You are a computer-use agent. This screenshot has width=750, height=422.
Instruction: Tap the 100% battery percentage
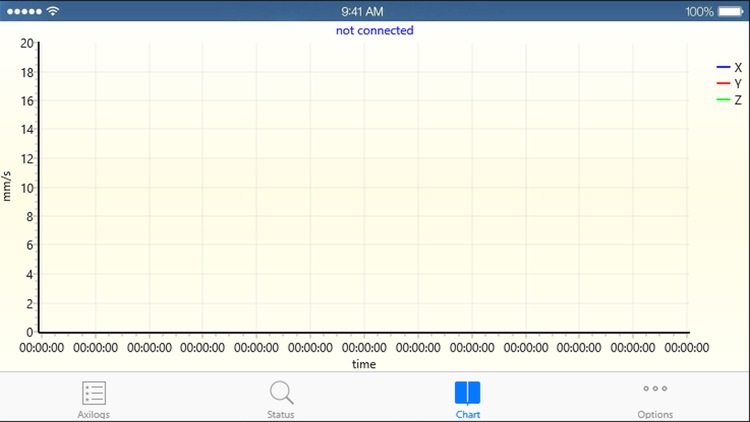[x=699, y=11]
